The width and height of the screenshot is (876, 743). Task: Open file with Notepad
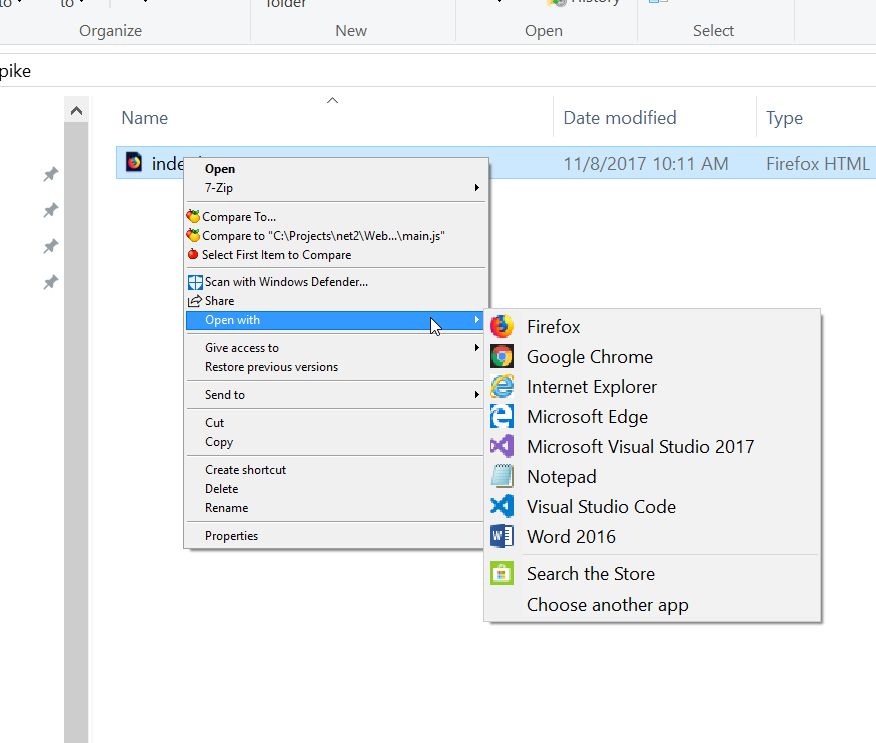652,477
